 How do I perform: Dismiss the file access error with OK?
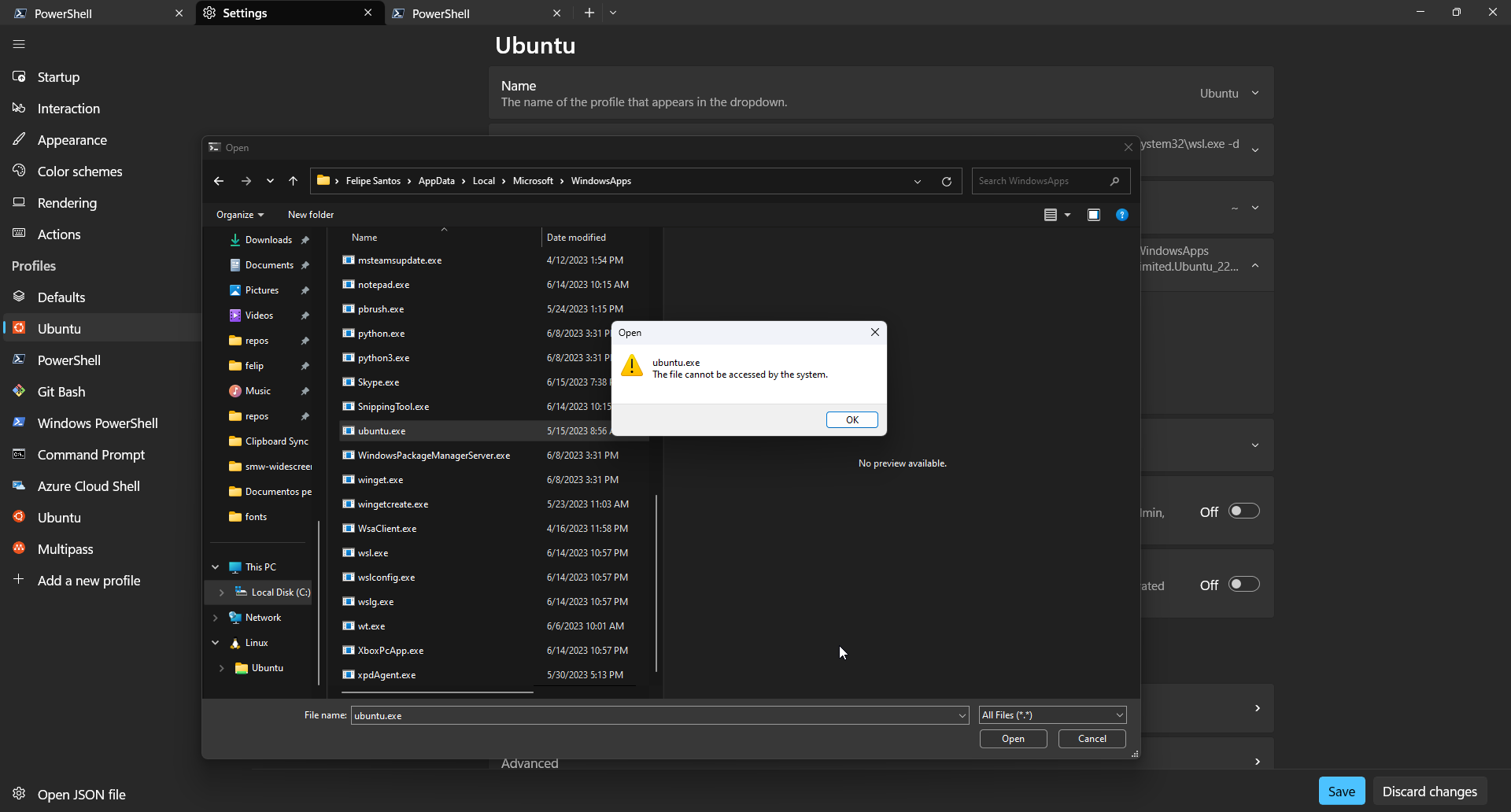click(852, 419)
